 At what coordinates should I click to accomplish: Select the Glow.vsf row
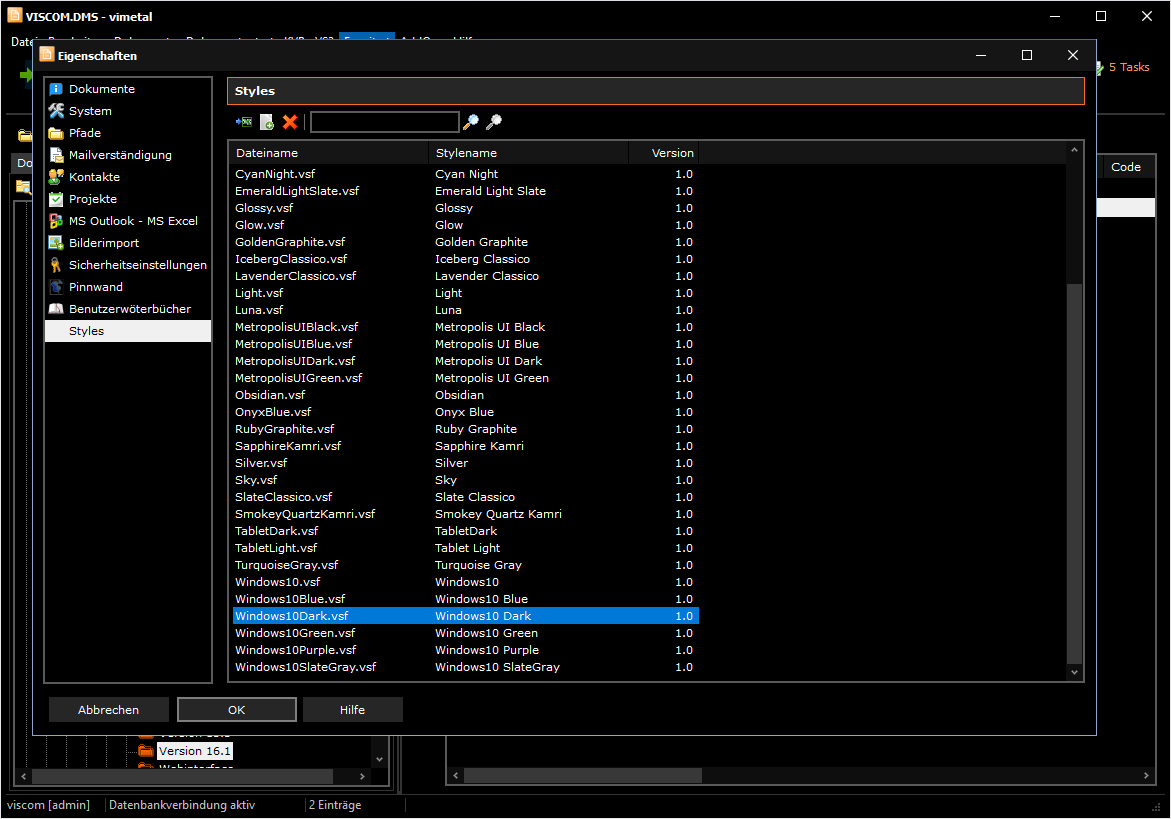(466, 225)
